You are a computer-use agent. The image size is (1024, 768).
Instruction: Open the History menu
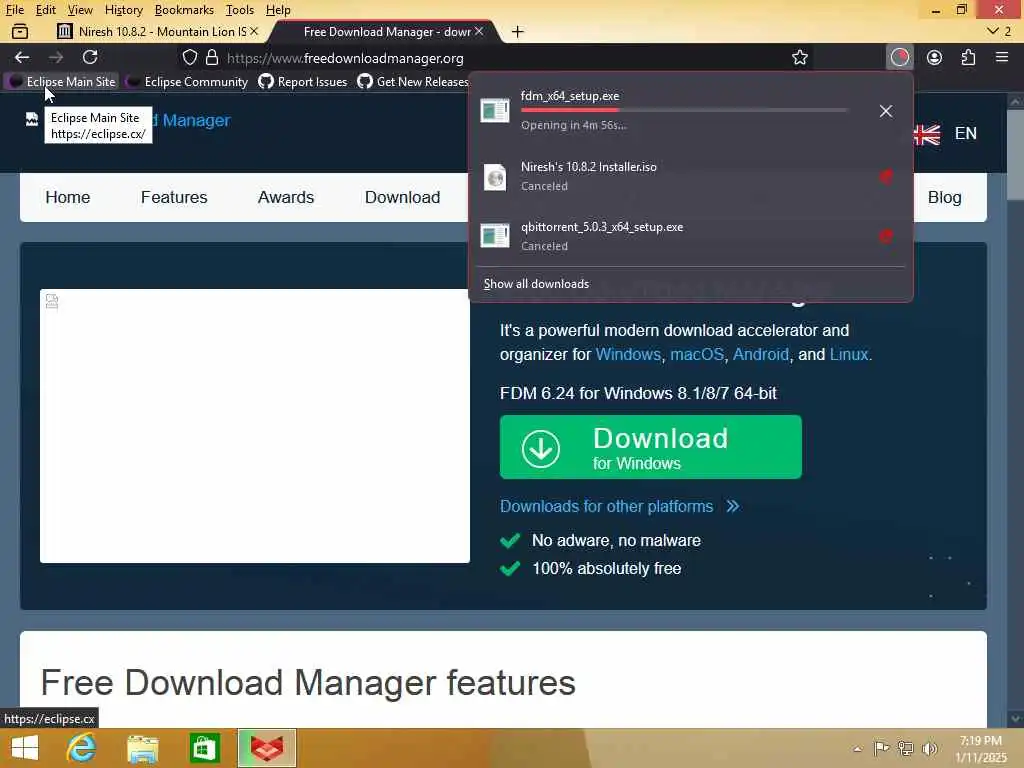coord(123,10)
